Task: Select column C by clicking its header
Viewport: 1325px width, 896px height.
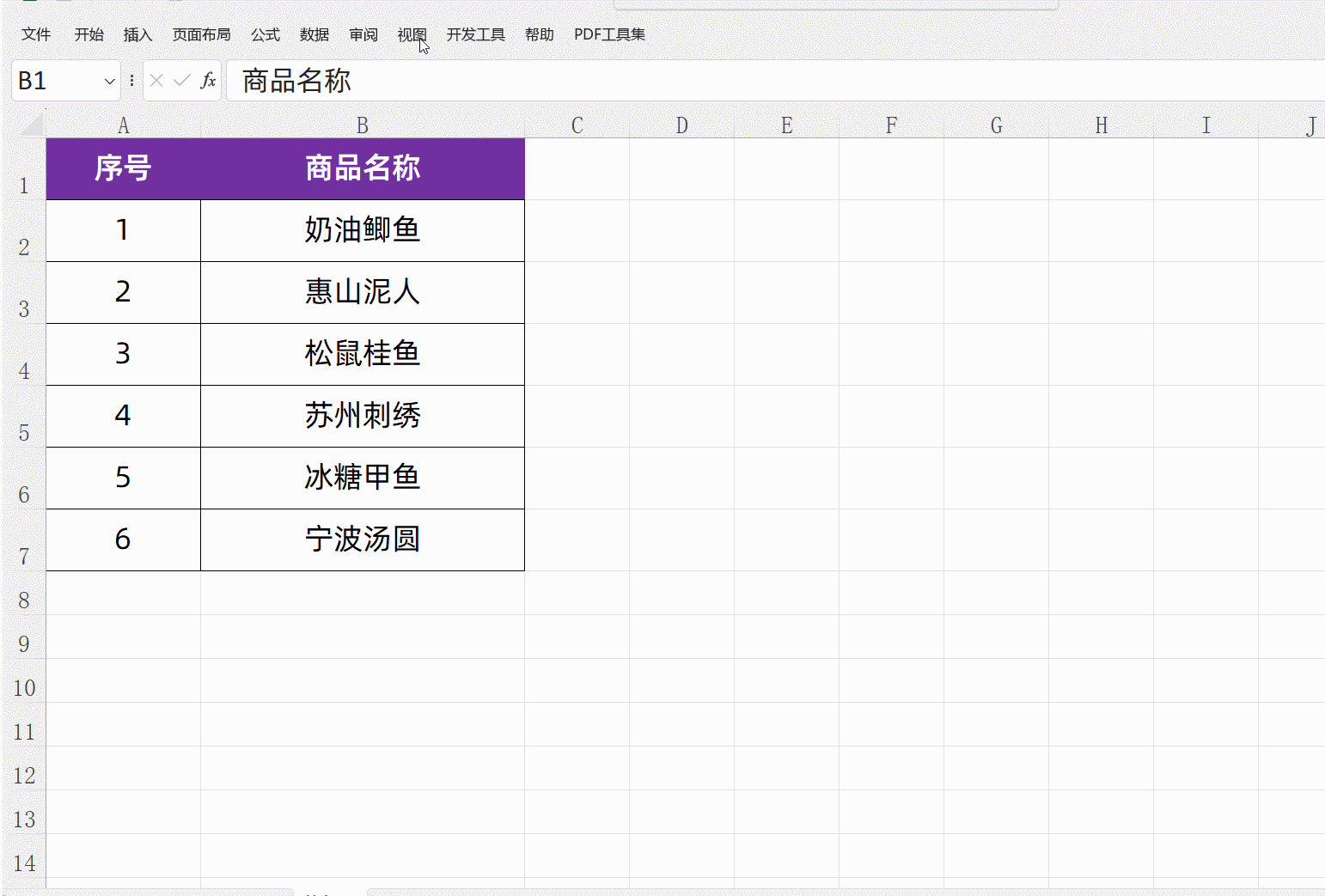Action: tap(577, 125)
